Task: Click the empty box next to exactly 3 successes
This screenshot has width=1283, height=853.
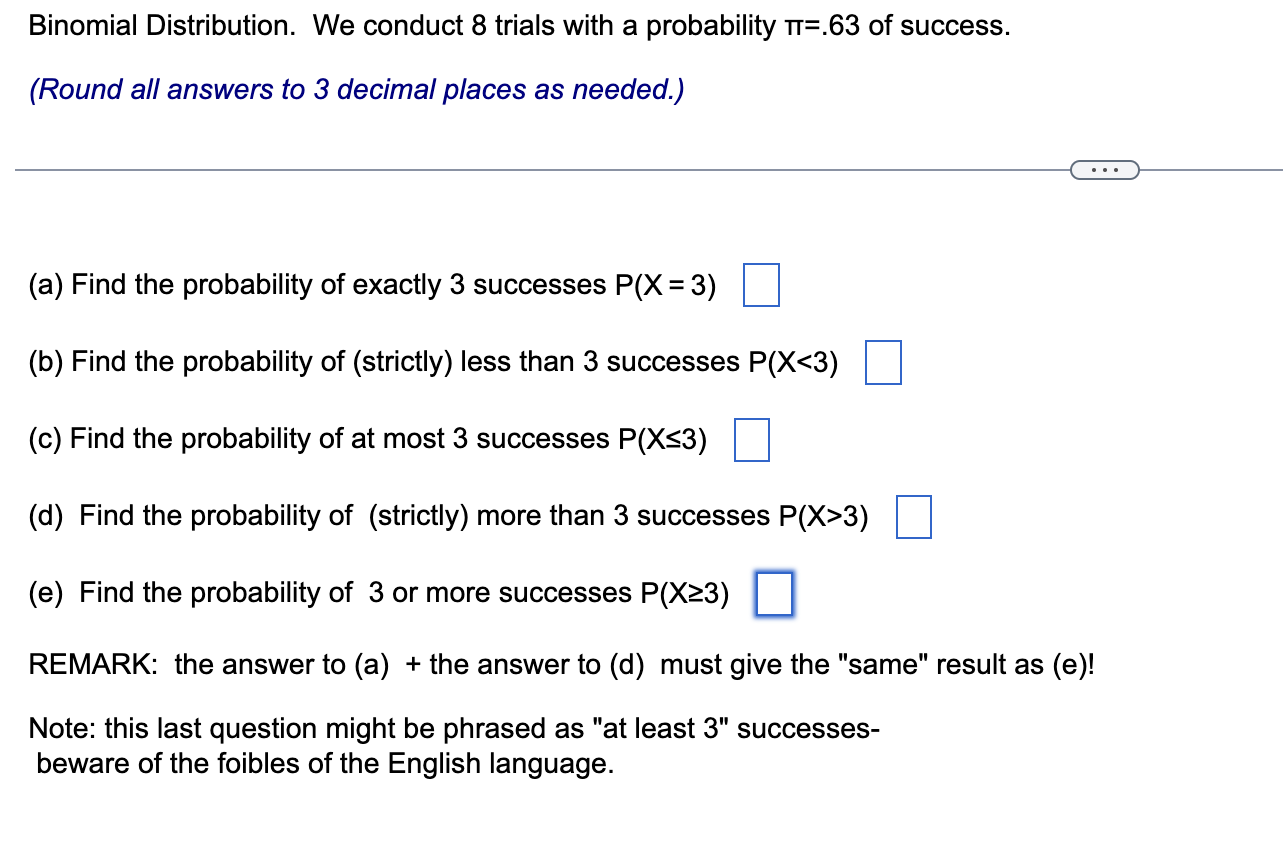Action: click(761, 285)
